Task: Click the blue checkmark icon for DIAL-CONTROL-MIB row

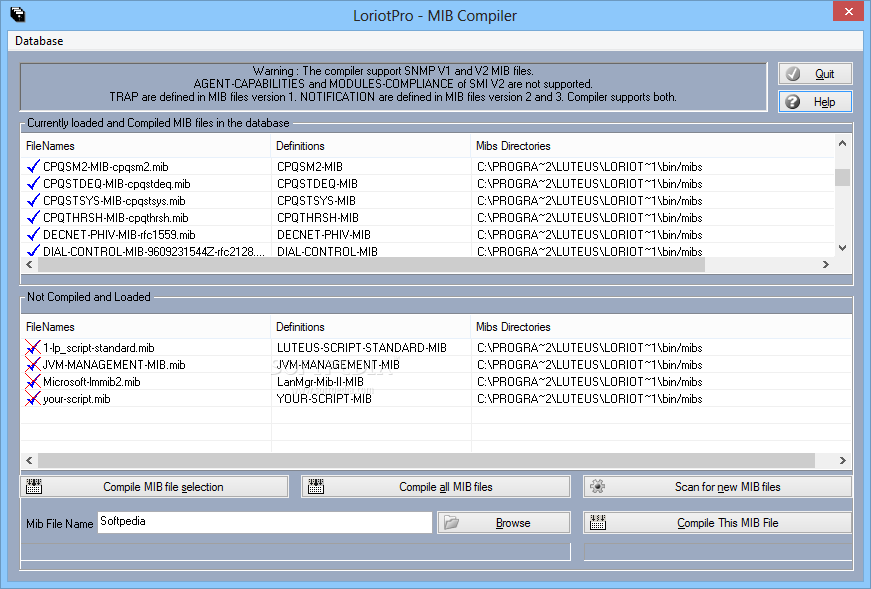Action: click(x=33, y=251)
